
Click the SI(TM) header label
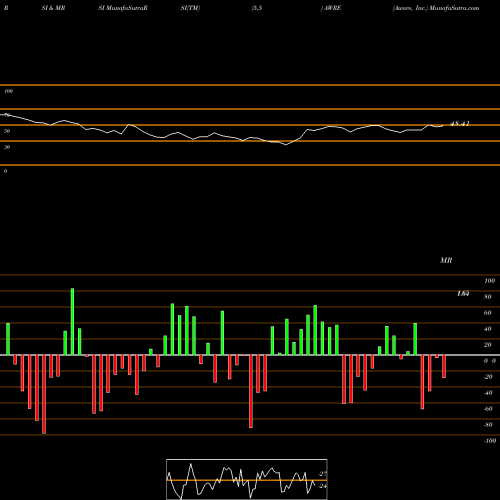click(x=190, y=8)
